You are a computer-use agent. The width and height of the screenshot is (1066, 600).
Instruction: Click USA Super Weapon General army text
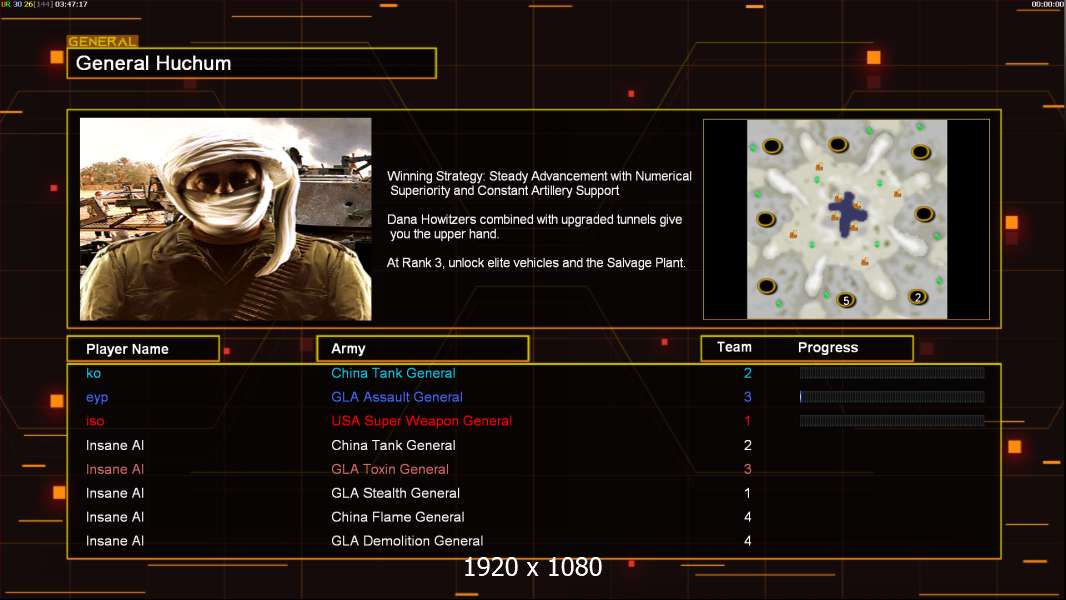tap(422, 421)
